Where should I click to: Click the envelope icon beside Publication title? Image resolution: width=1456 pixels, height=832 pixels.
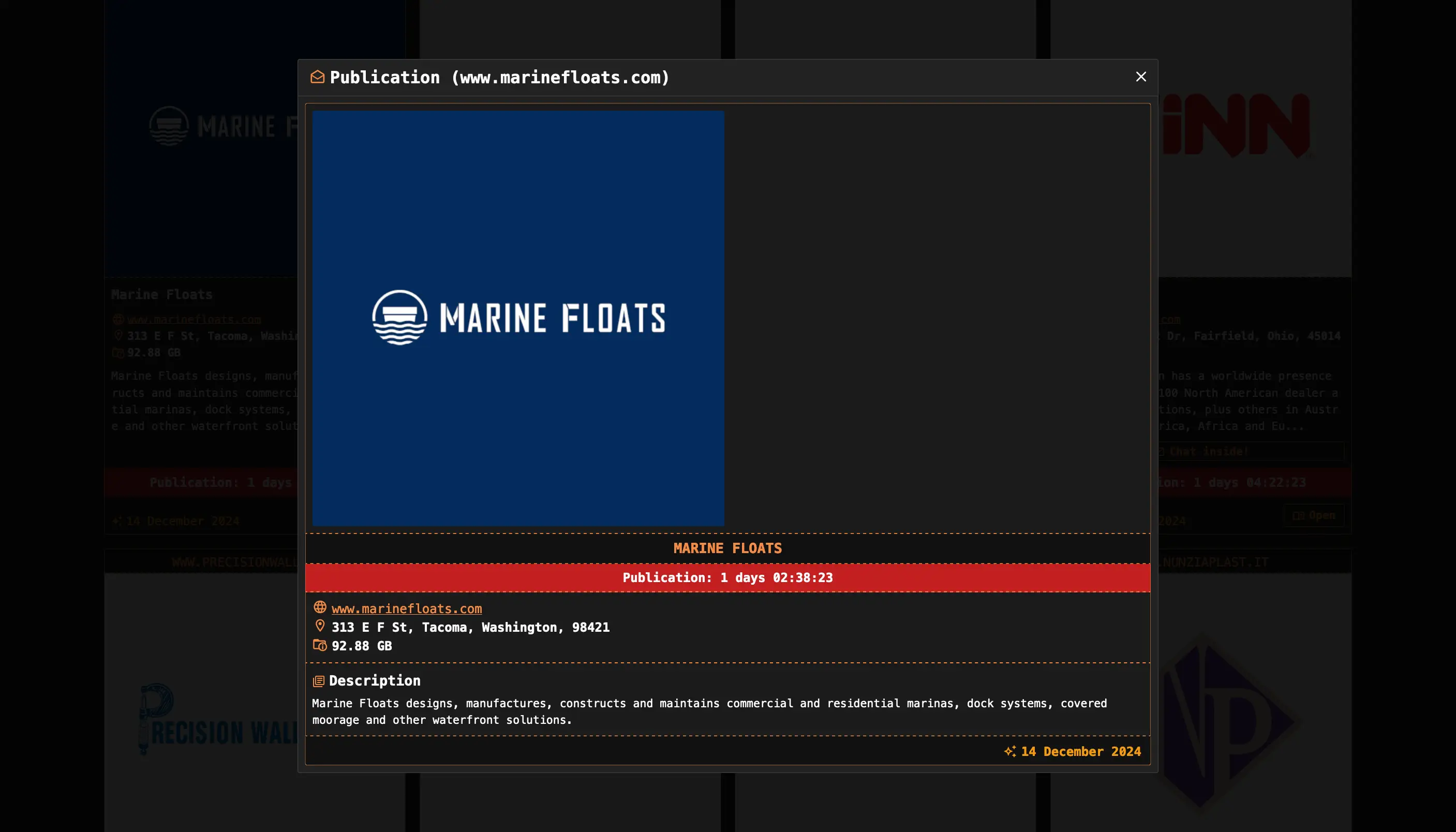(x=317, y=77)
